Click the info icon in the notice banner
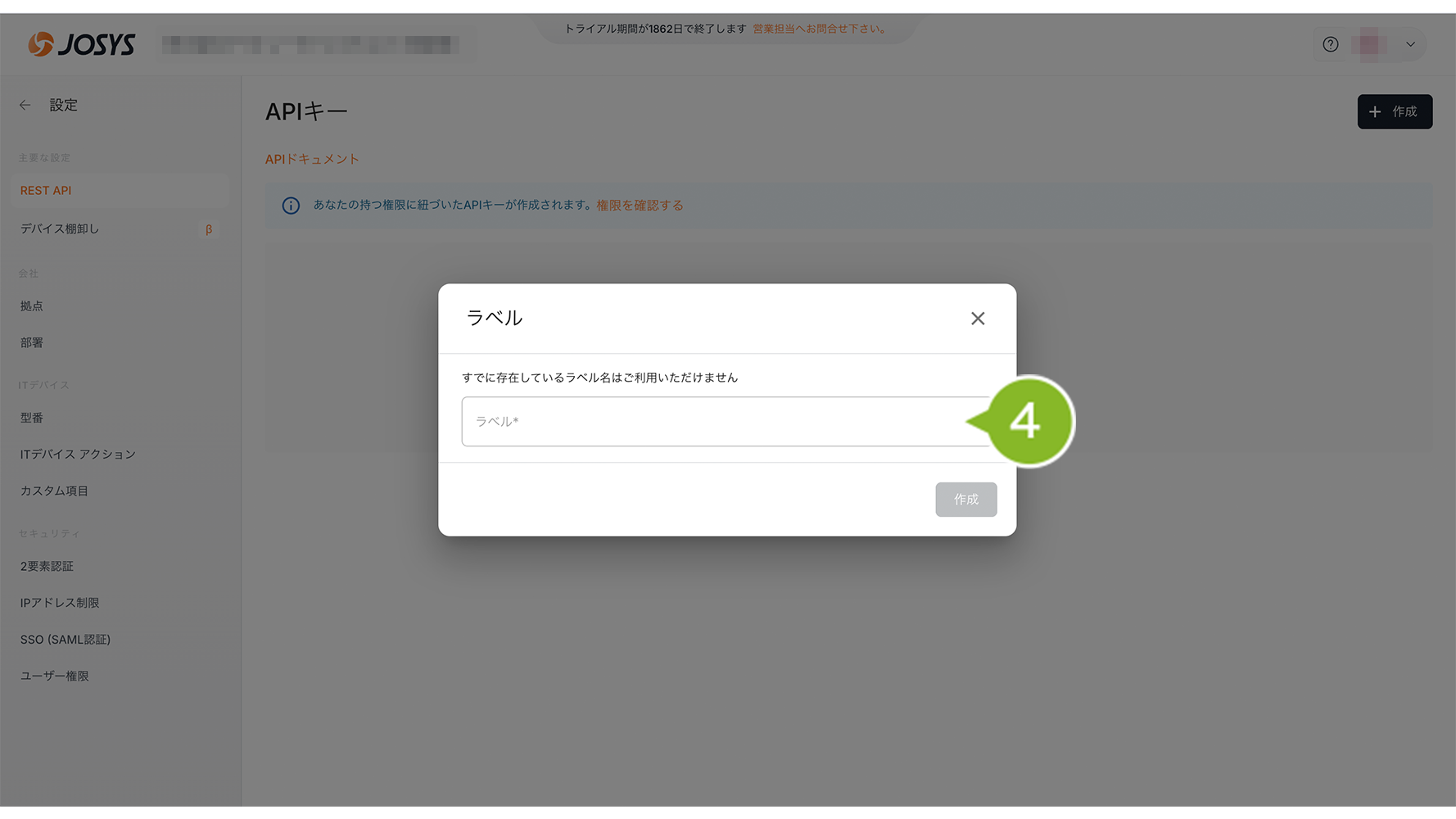 click(x=291, y=206)
